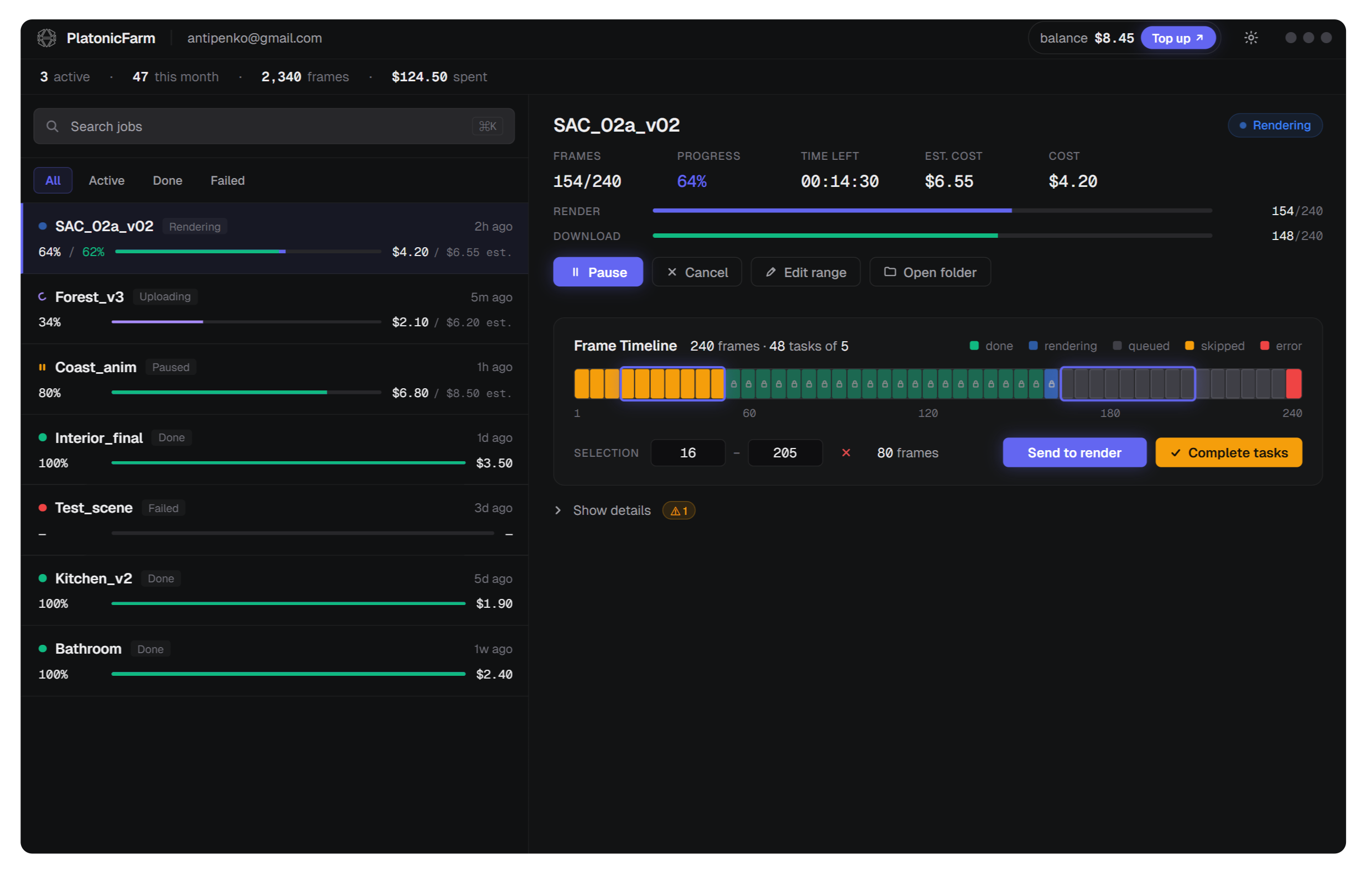This screenshot has height=876, width=1372.
Task: Click the blue rendering frame block in the timeline
Action: (x=1051, y=384)
